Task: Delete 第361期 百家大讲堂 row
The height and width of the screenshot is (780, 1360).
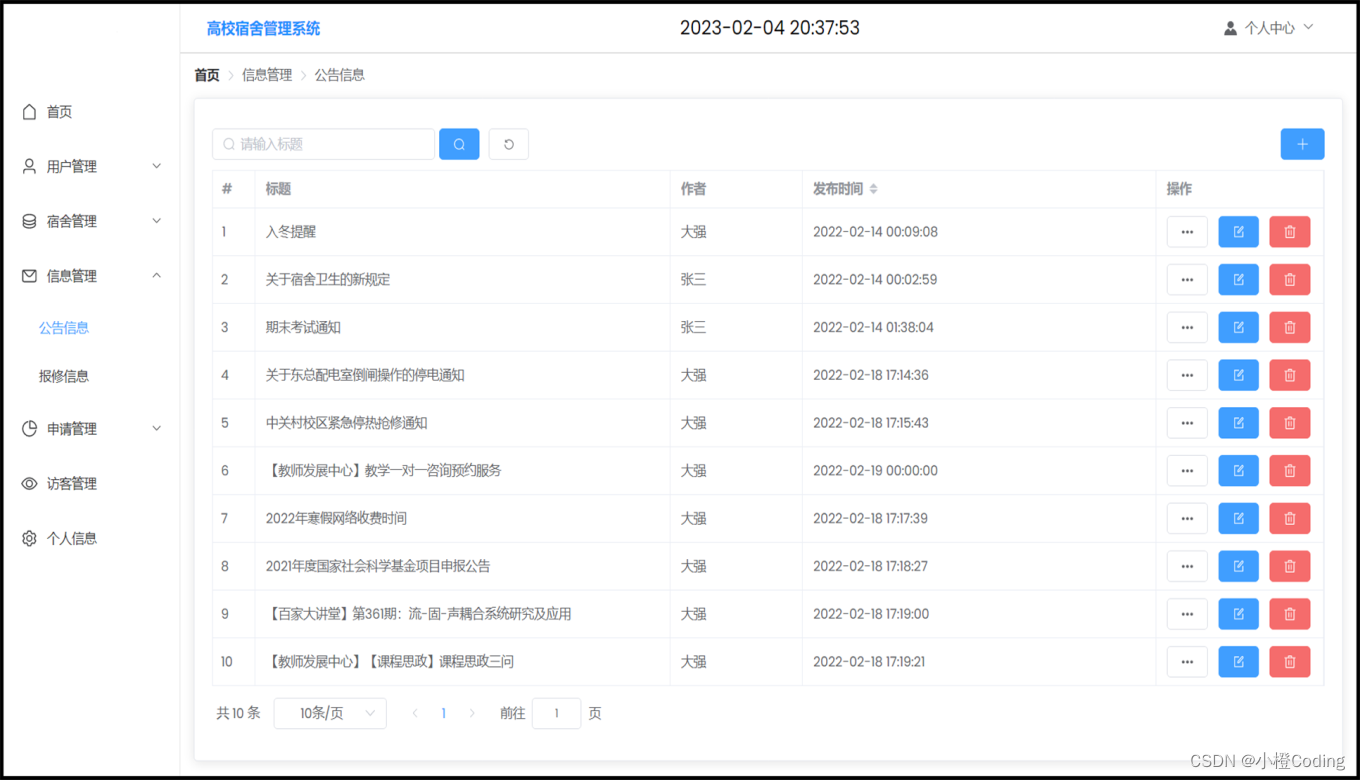Action: click(x=1289, y=614)
